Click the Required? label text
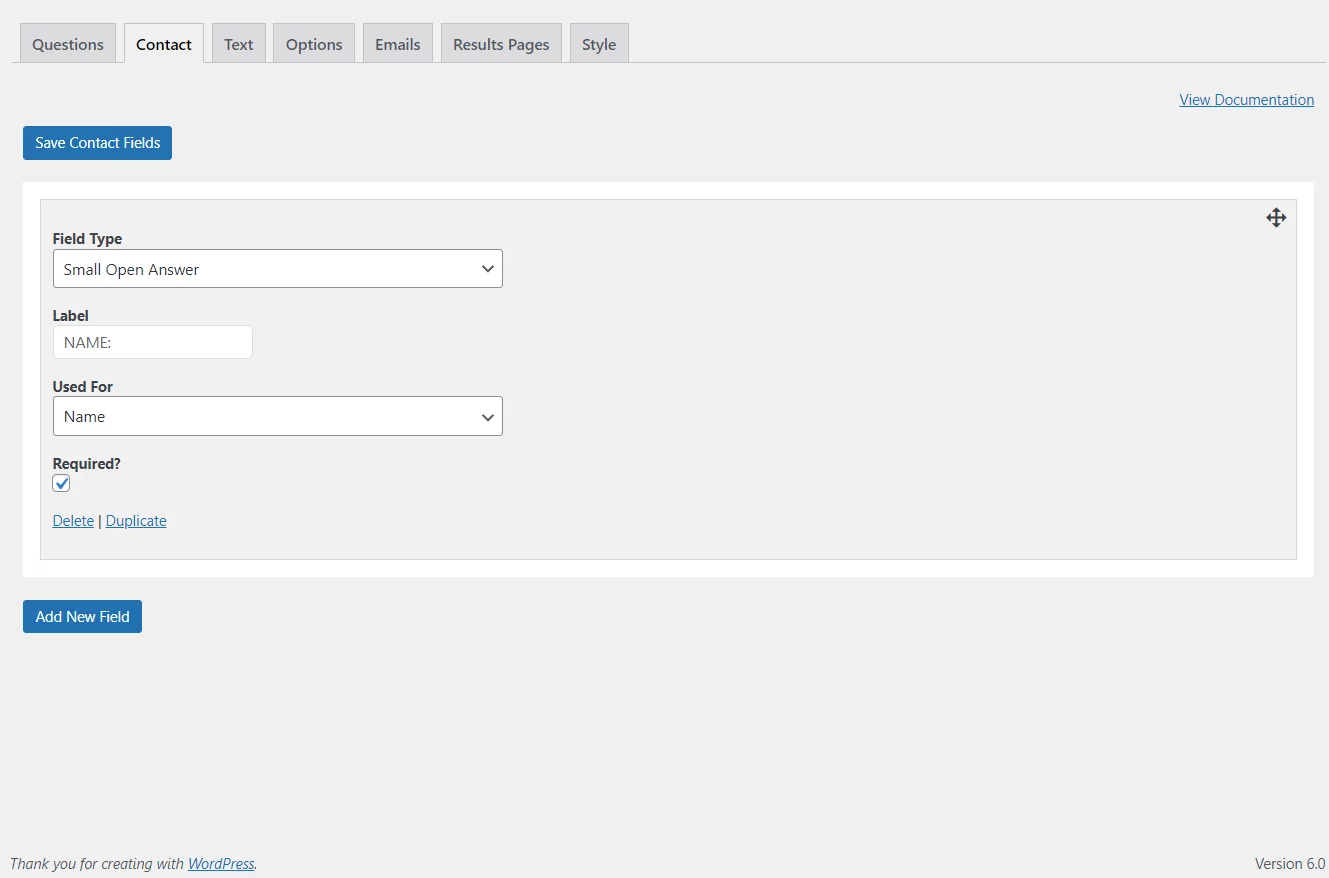This screenshot has height=878, width=1329. 87,464
